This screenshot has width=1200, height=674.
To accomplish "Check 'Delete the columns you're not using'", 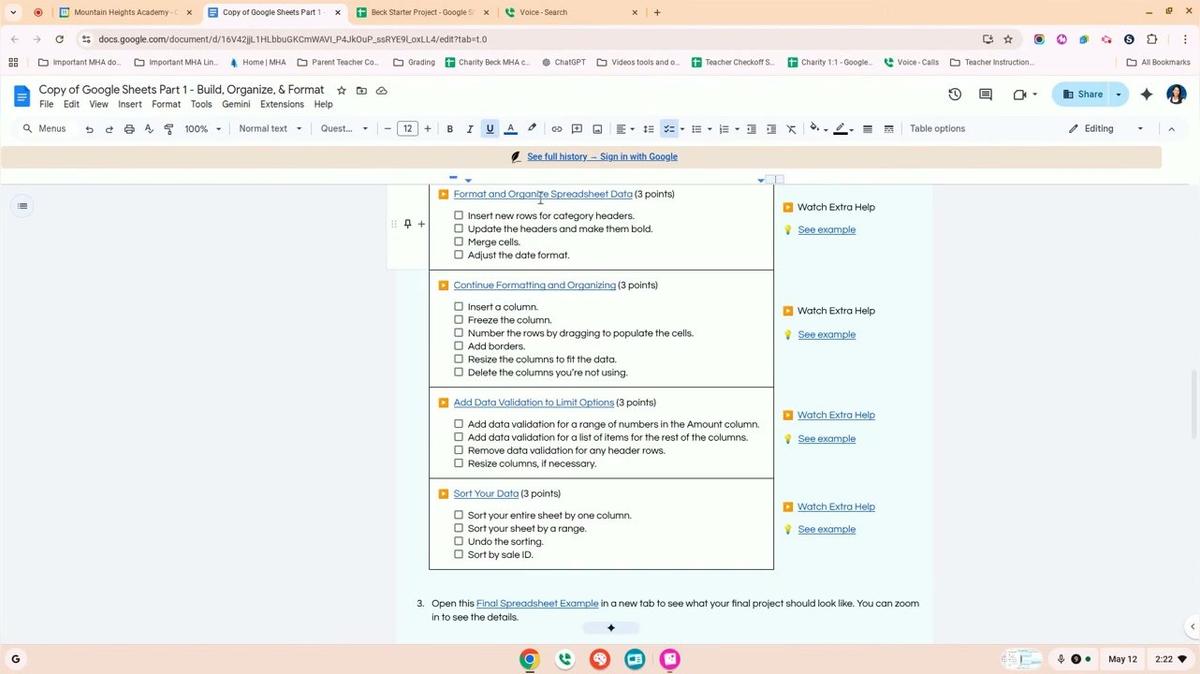I will (x=459, y=372).
